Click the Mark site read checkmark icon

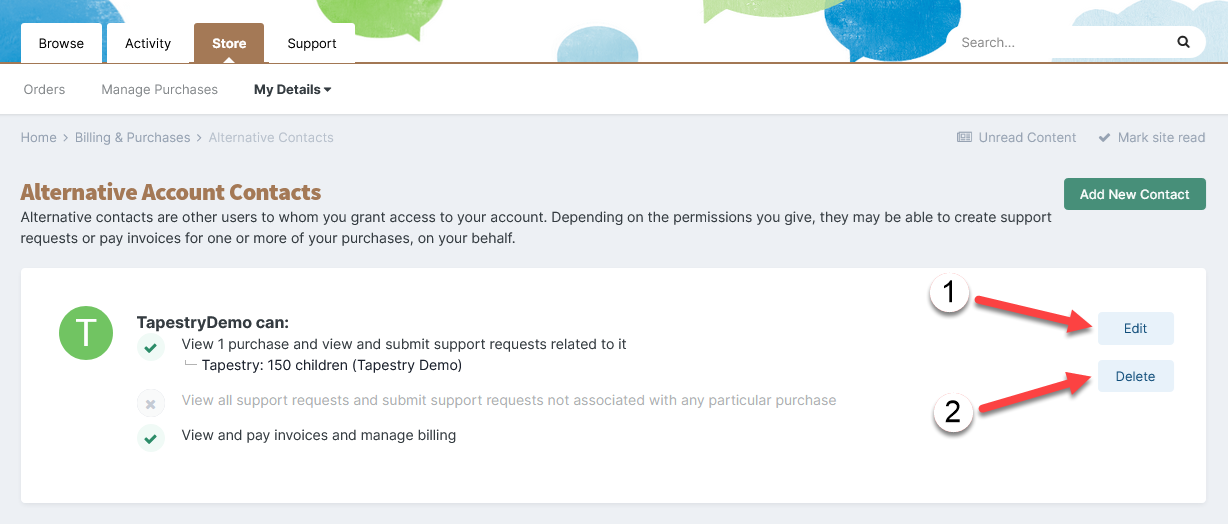(x=1104, y=137)
